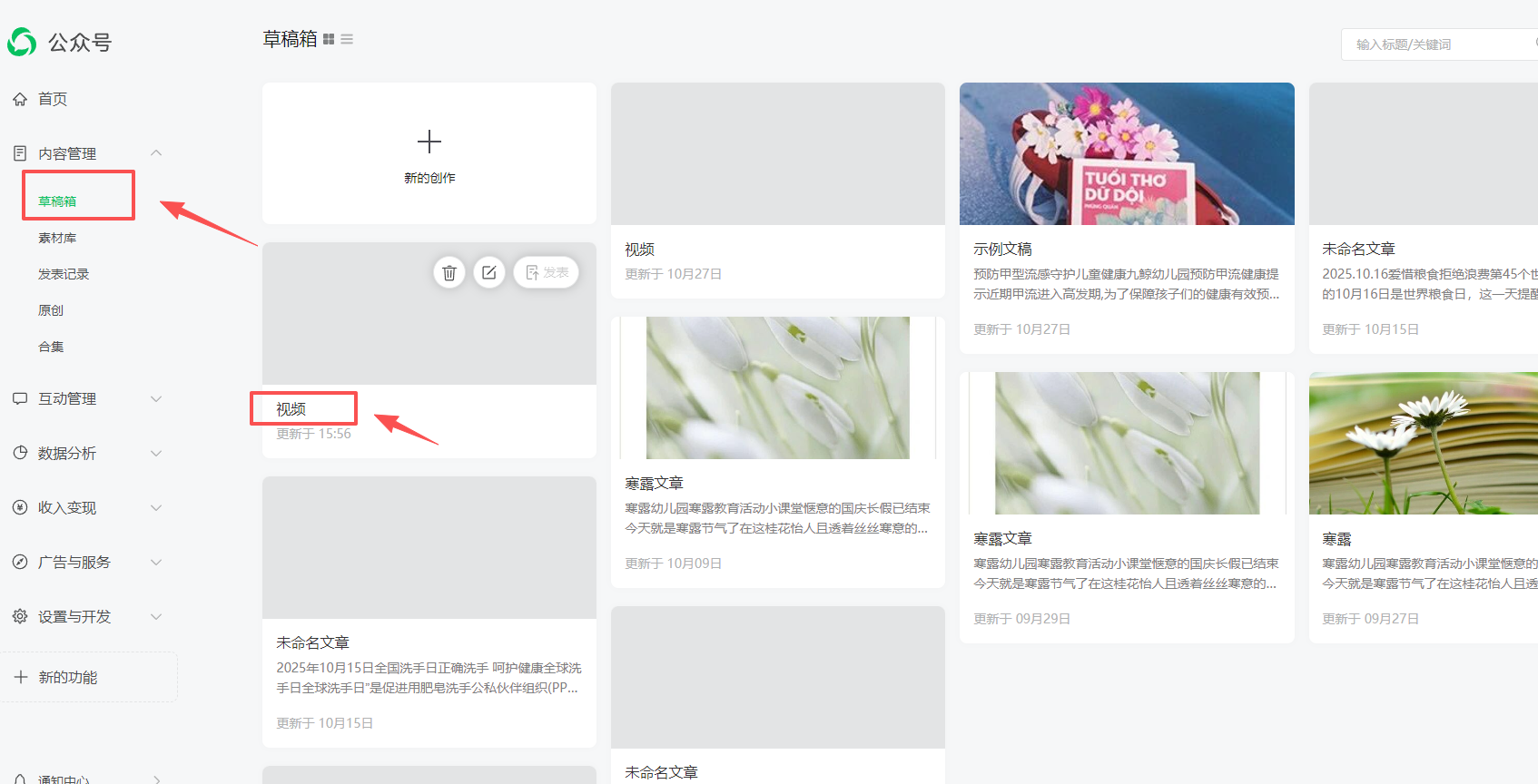The height and width of the screenshot is (784, 1538).
Task: Click the 新的创作 label
Action: click(429, 178)
